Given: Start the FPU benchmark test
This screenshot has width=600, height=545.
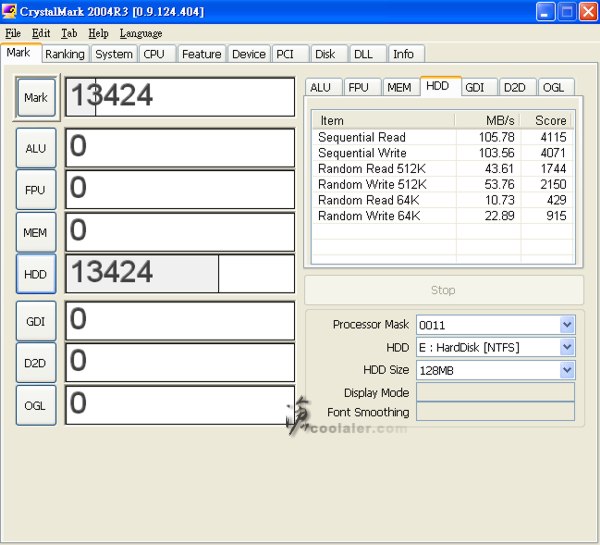Looking at the screenshot, I should pyautogui.click(x=36, y=190).
